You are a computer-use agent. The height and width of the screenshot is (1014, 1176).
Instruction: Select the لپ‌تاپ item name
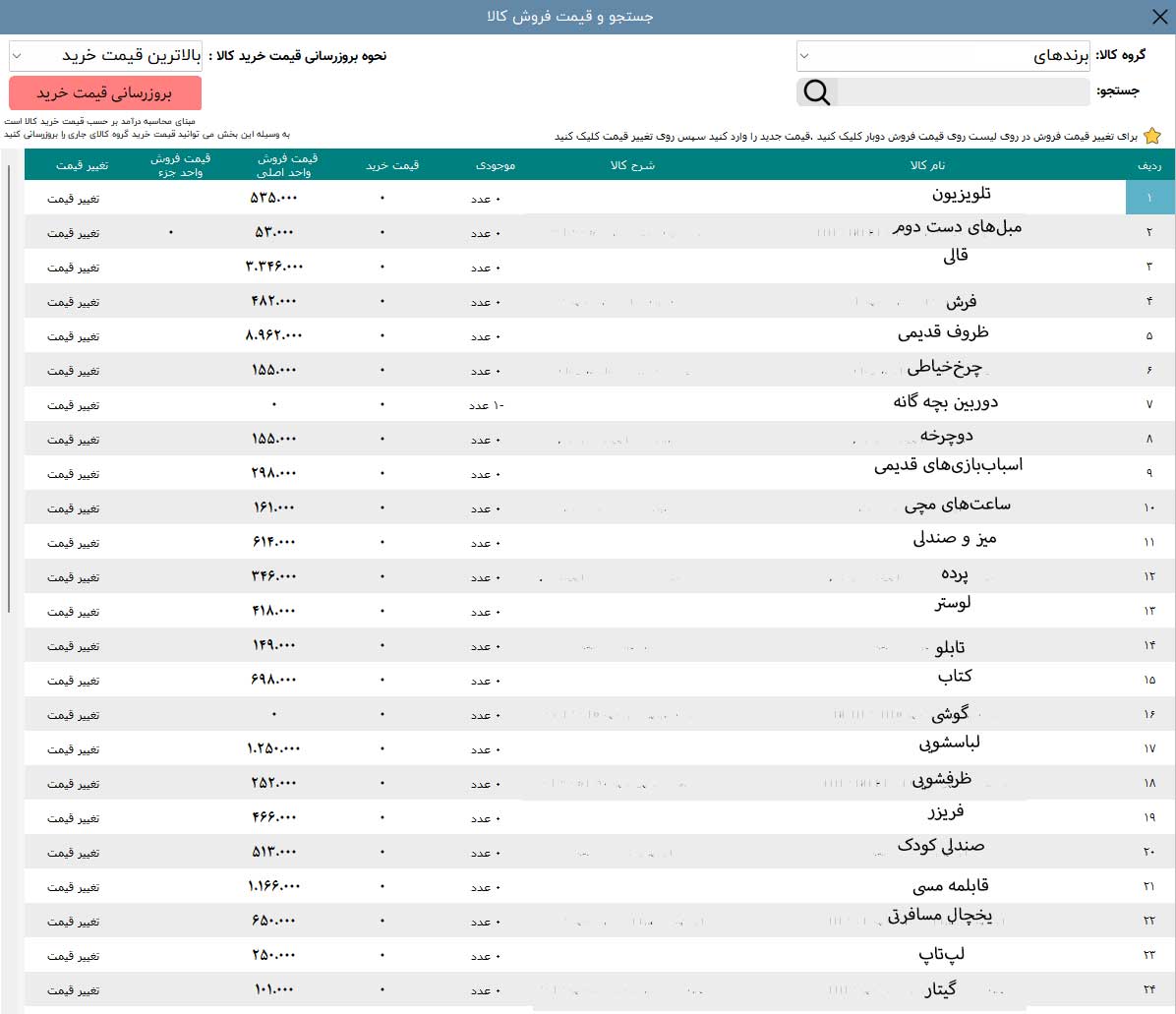click(x=942, y=955)
